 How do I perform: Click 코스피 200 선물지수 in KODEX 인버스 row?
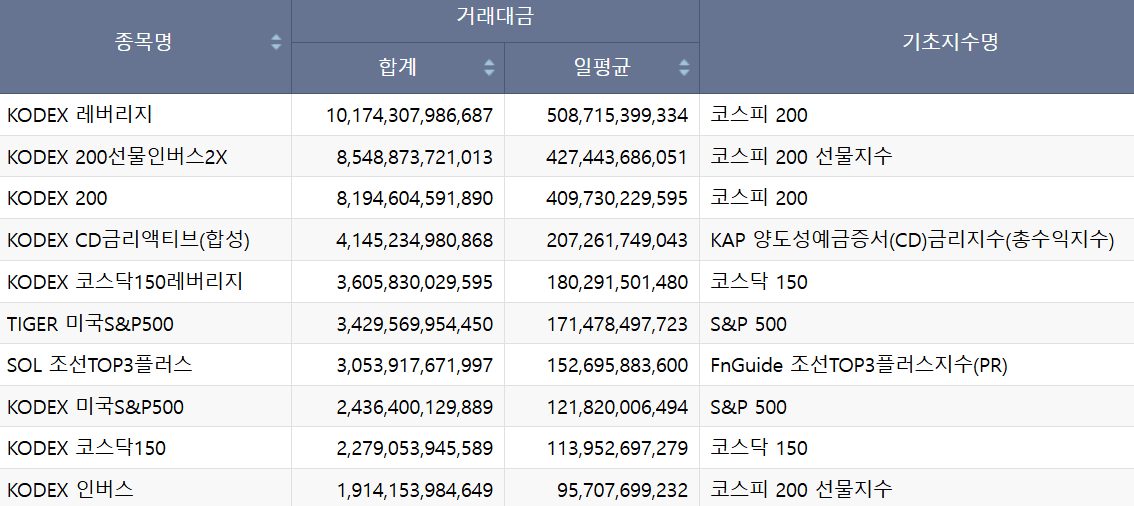click(801, 489)
